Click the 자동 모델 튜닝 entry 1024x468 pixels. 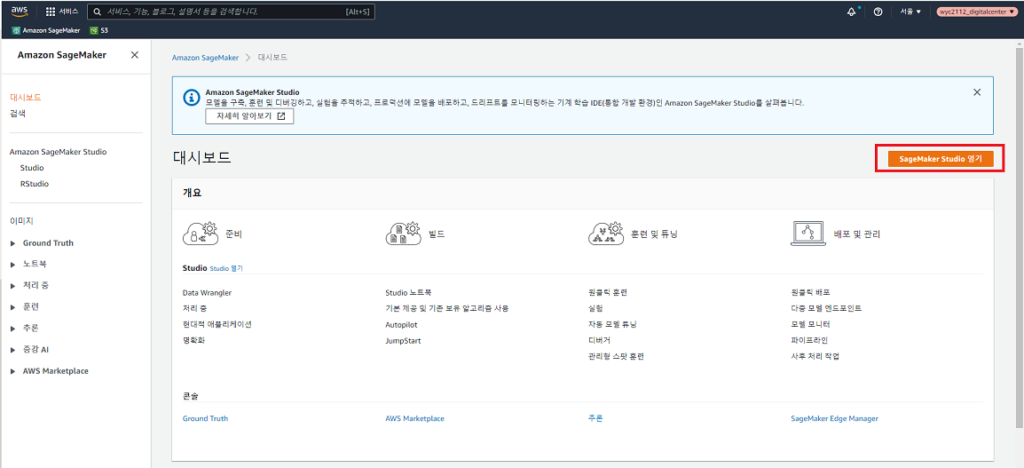click(612, 324)
